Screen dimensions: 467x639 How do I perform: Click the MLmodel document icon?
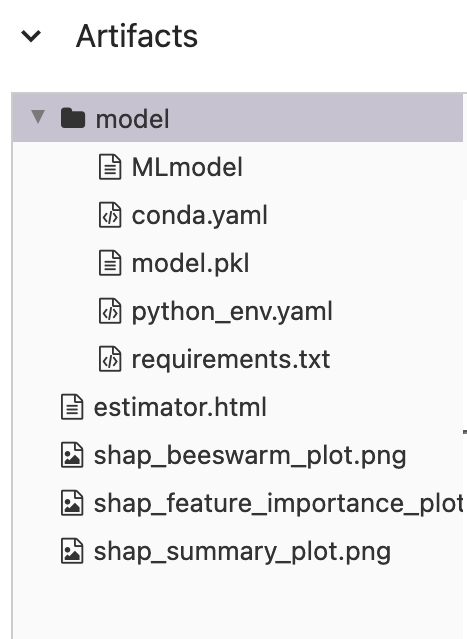pos(110,167)
